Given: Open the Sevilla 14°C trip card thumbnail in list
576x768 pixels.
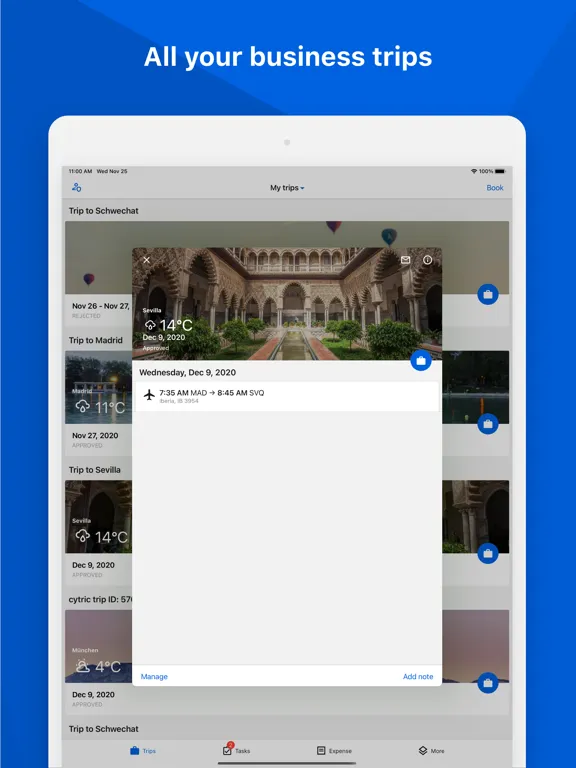Looking at the screenshot, I should [98, 517].
